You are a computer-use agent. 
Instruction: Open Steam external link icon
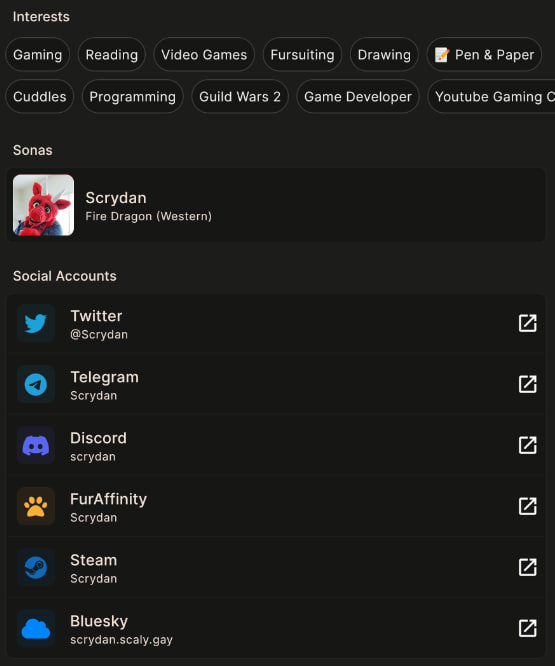point(527,567)
